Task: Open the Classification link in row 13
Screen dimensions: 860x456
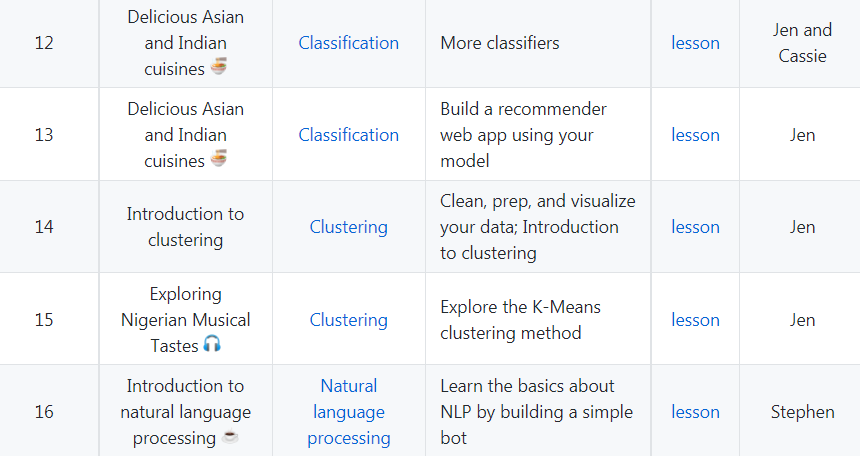Action: point(348,135)
